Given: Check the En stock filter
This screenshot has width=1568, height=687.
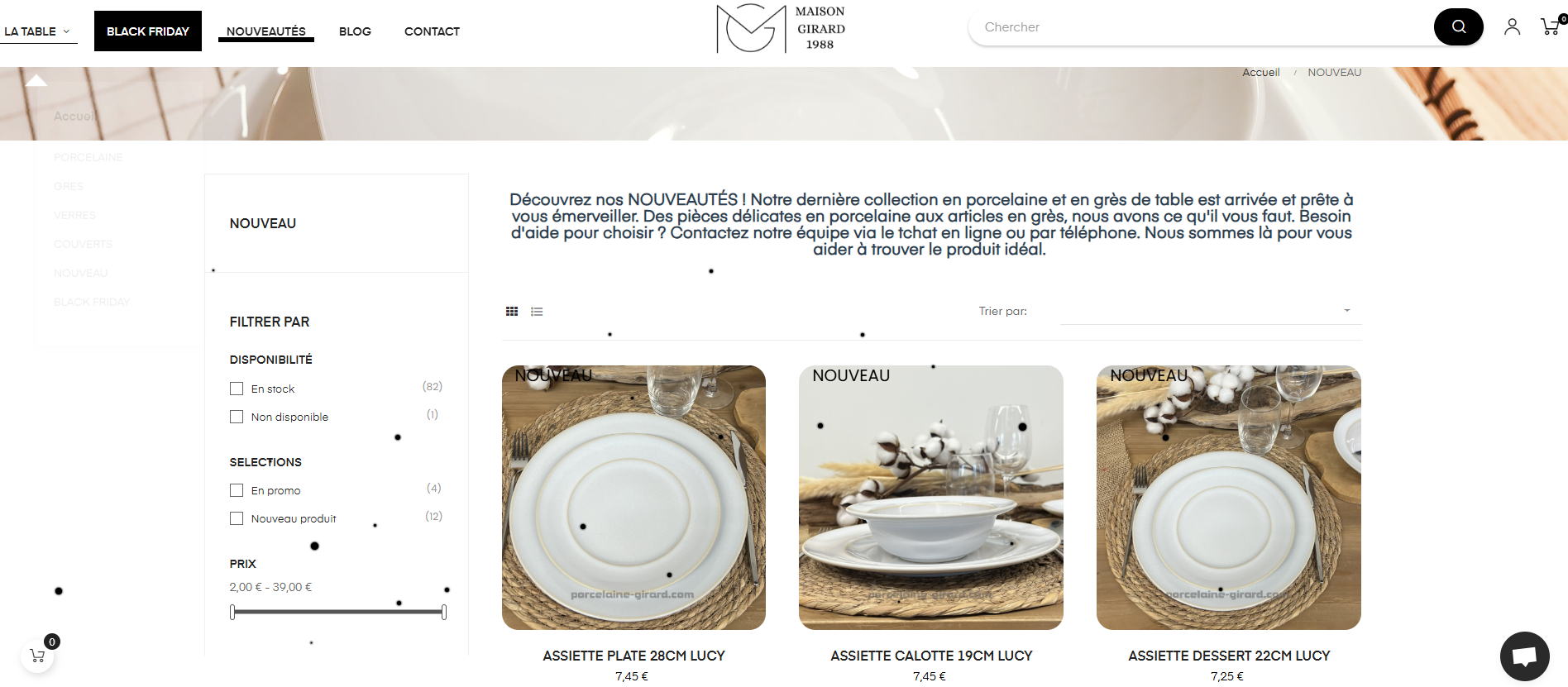Looking at the screenshot, I should 237,389.
